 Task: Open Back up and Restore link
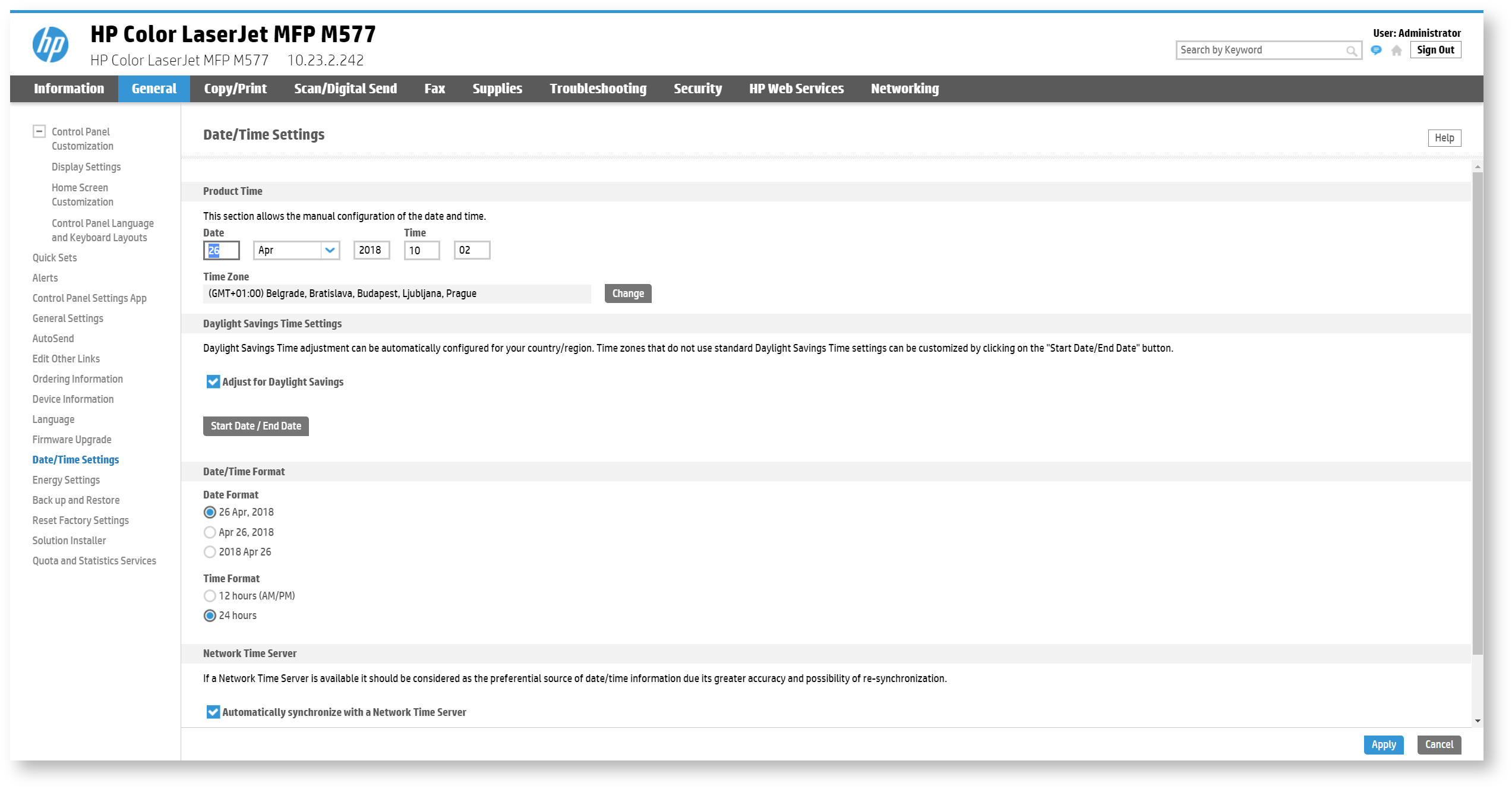pos(76,500)
